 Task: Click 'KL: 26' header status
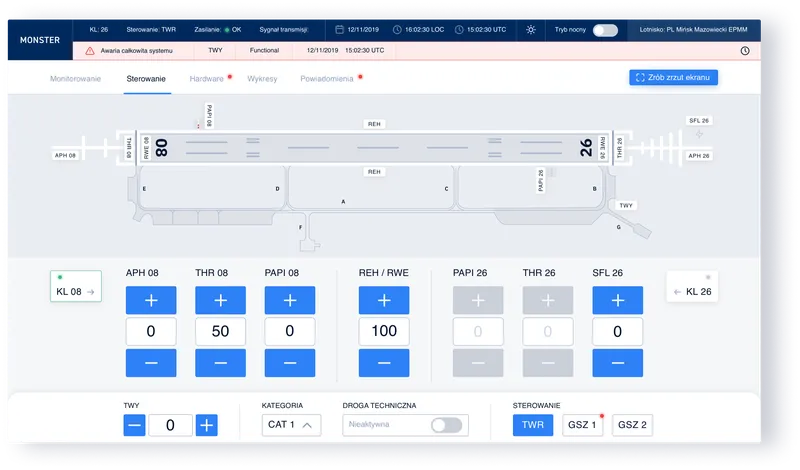pos(98,30)
